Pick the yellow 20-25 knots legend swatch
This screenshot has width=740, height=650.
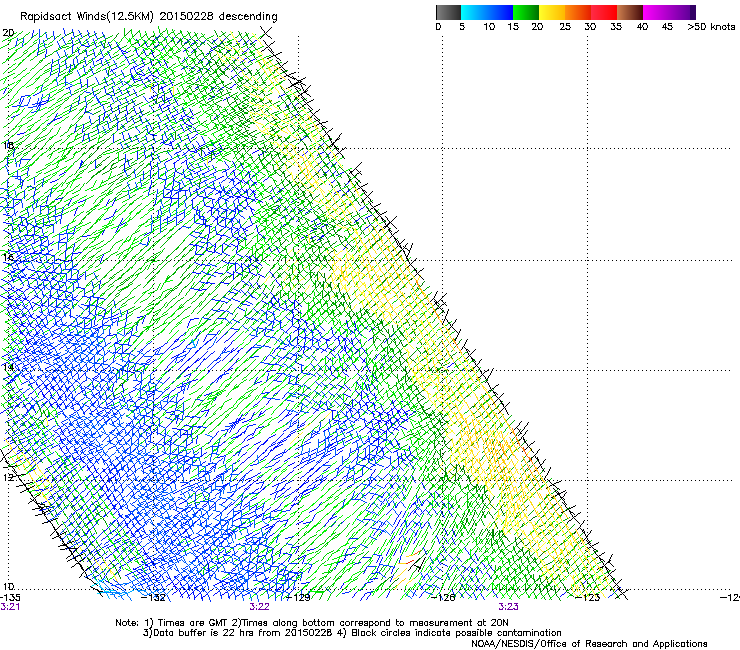click(x=552, y=12)
